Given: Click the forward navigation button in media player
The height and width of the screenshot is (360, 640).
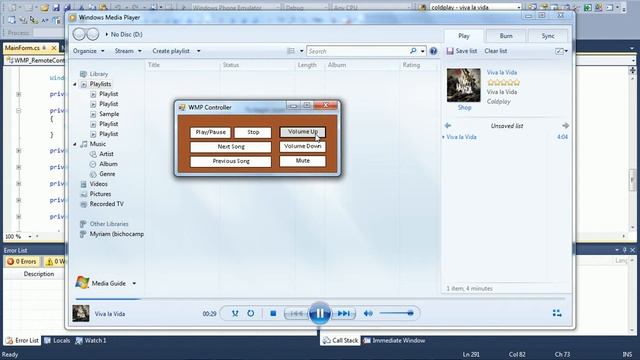Looking at the screenshot, I should [x=93, y=34].
